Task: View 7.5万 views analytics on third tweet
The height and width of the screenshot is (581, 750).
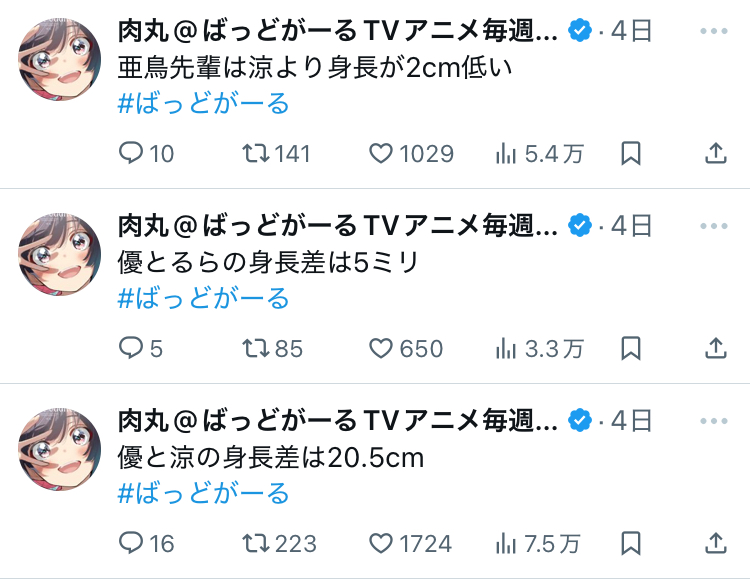Action: [x=538, y=544]
